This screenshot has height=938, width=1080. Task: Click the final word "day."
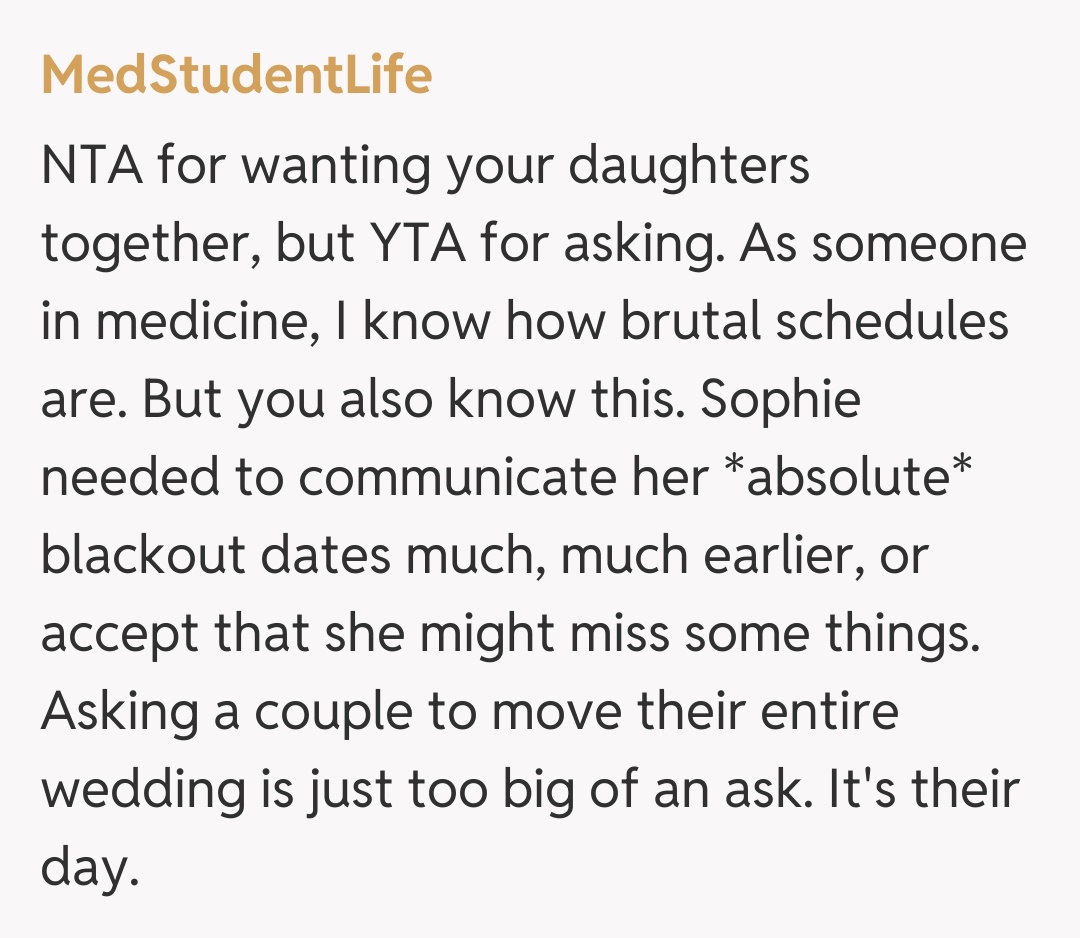coord(87,866)
